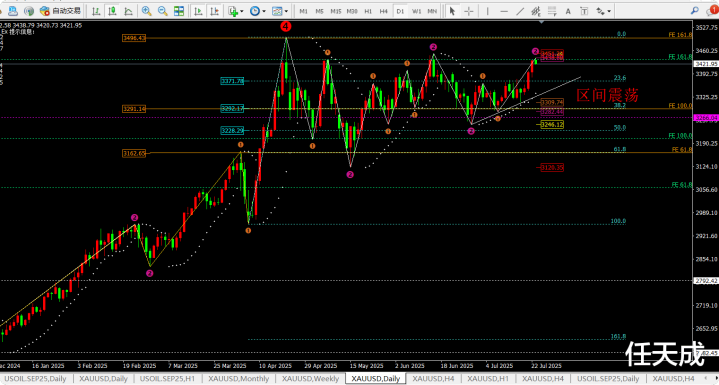Screen dimensions: 719x385
Task: Select the bar chart display icon
Action: [x=95, y=11]
